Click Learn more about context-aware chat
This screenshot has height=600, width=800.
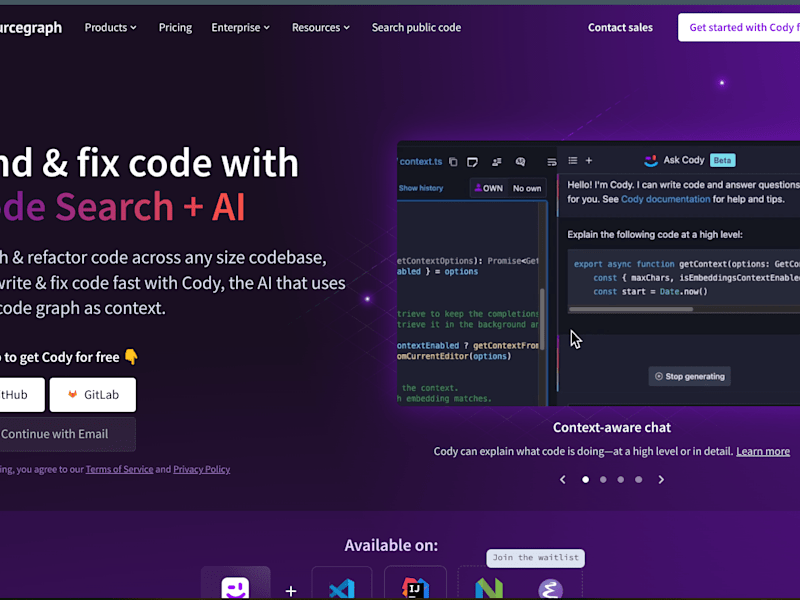coord(763,452)
